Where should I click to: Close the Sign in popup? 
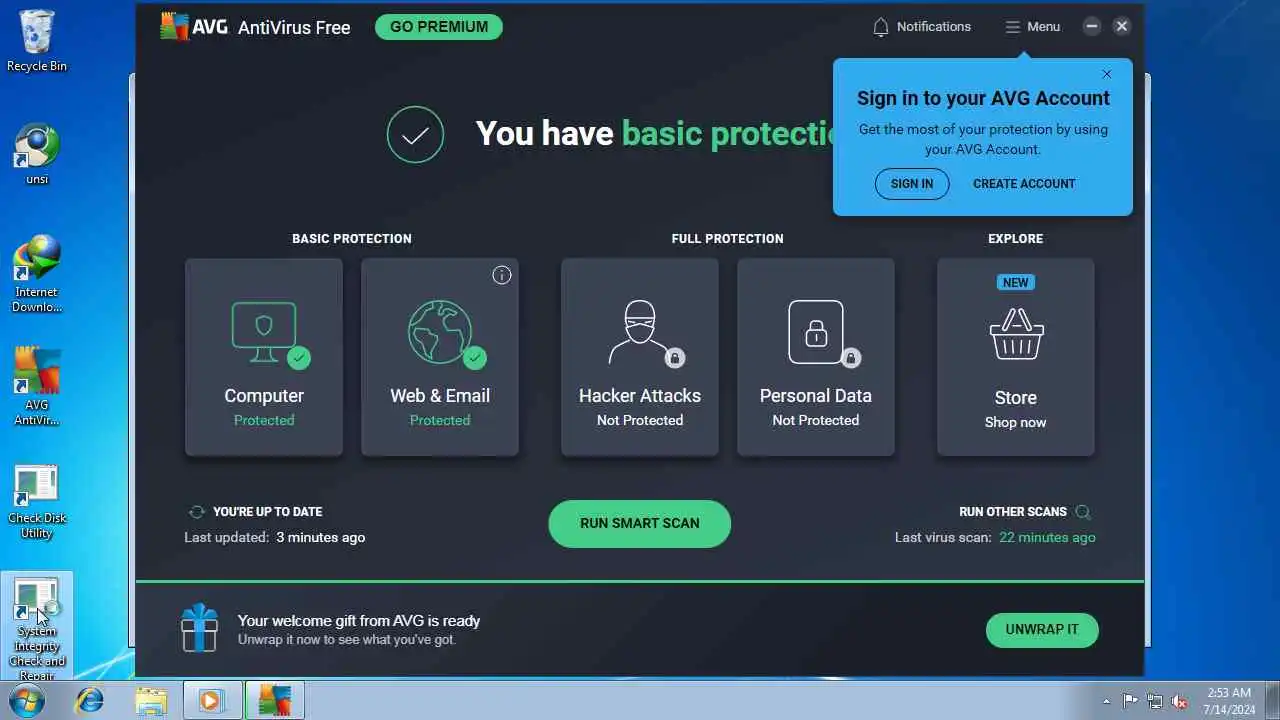point(1106,74)
